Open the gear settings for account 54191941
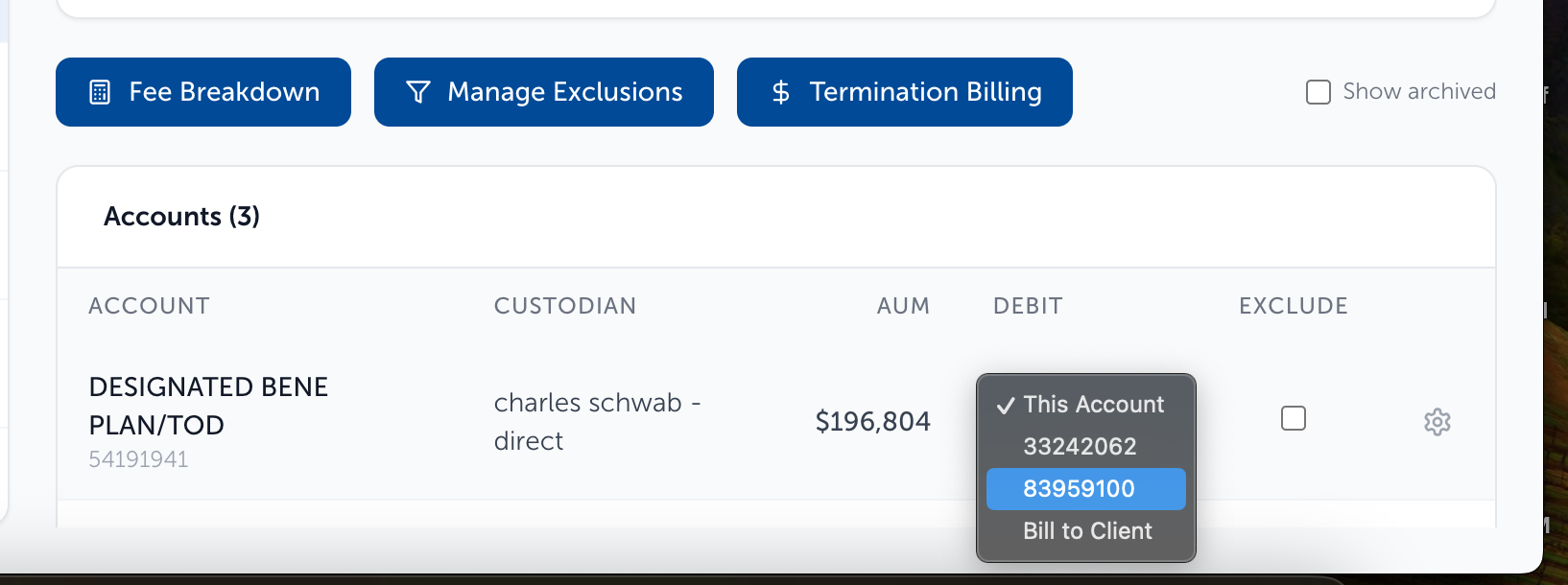 (1437, 422)
